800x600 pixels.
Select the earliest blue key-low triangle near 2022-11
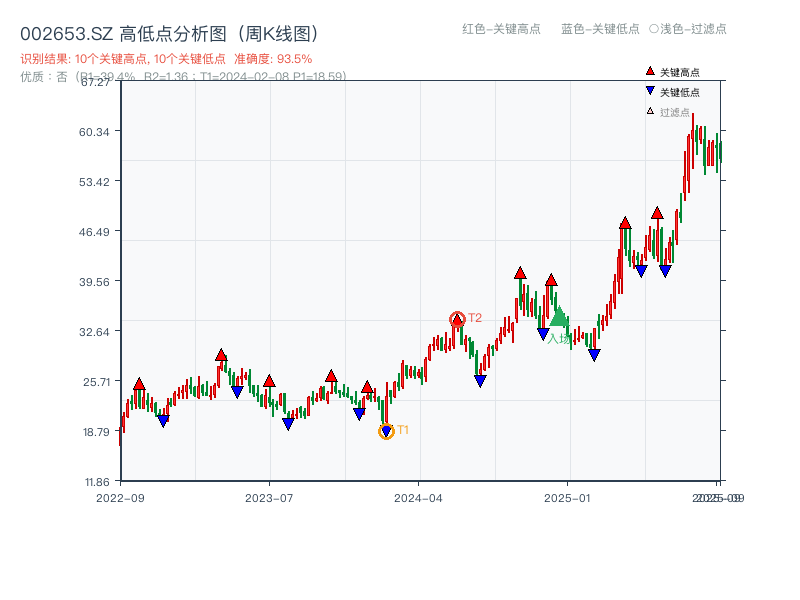(163, 421)
